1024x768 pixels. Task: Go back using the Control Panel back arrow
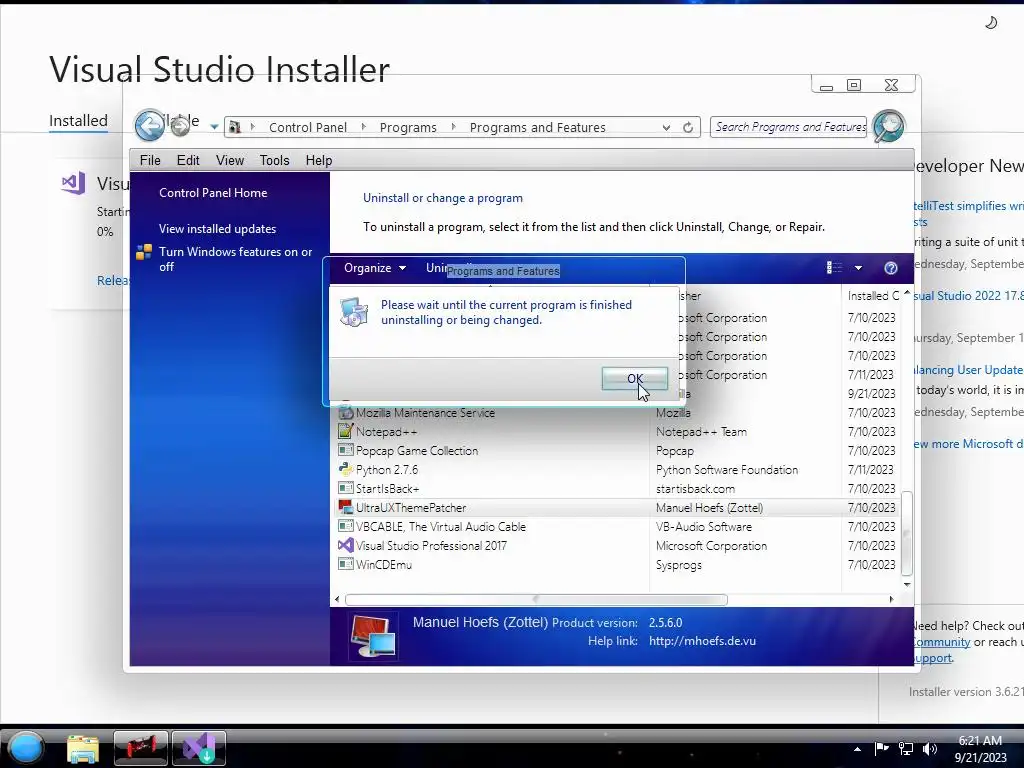pyautogui.click(x=150, y=125)
